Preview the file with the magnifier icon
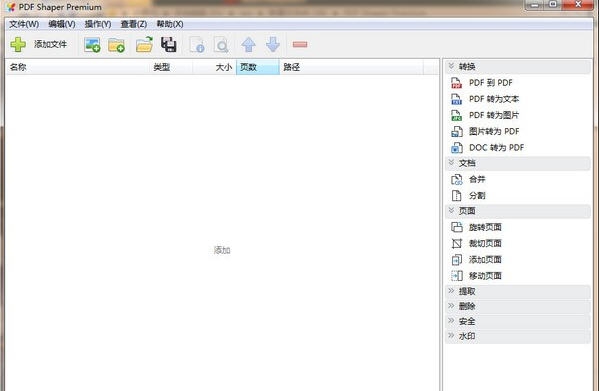Image resolution: width=600 pixels, height=391 pixels. coord(221,45)
